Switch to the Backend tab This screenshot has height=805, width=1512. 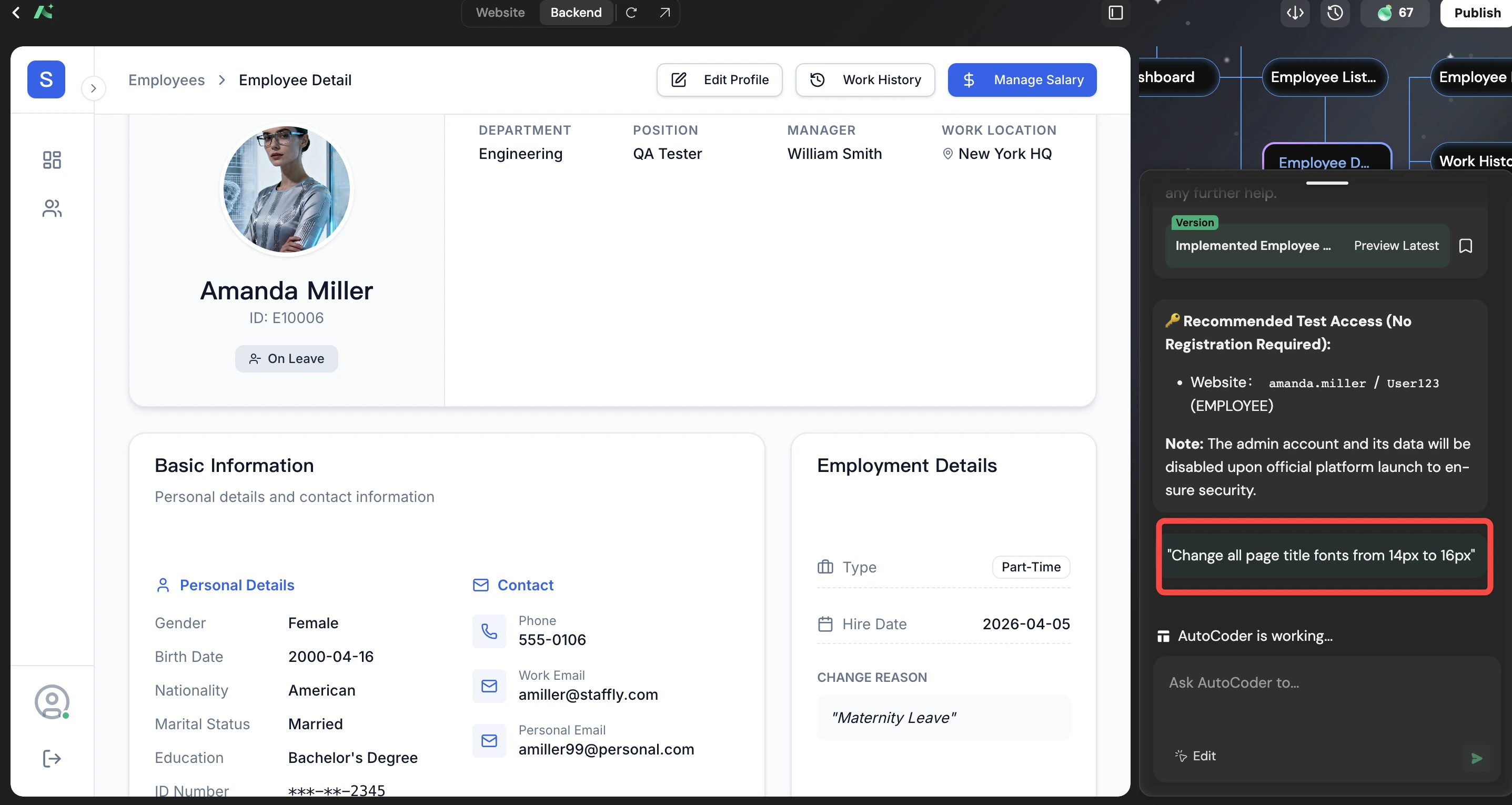576,12
